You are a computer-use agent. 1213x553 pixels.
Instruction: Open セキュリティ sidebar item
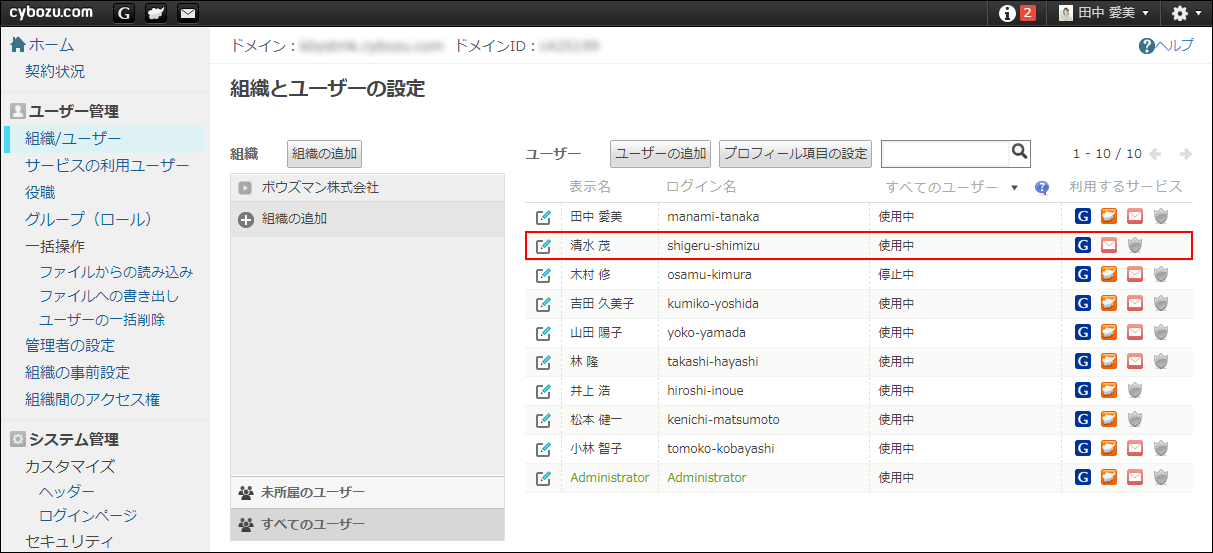[70, 542]
